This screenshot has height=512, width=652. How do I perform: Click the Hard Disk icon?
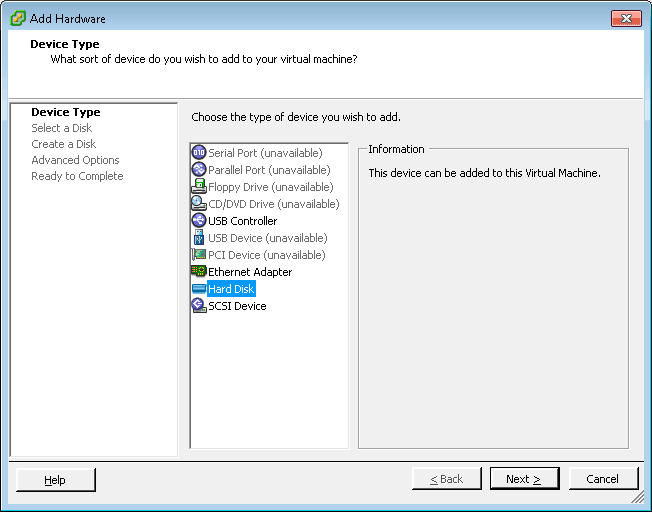198,289
